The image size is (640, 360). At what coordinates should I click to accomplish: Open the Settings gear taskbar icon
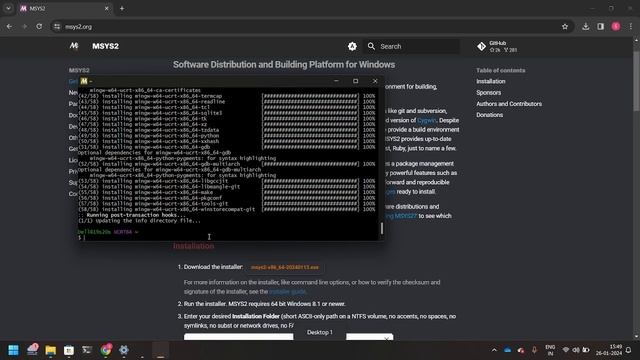(124, 350)
